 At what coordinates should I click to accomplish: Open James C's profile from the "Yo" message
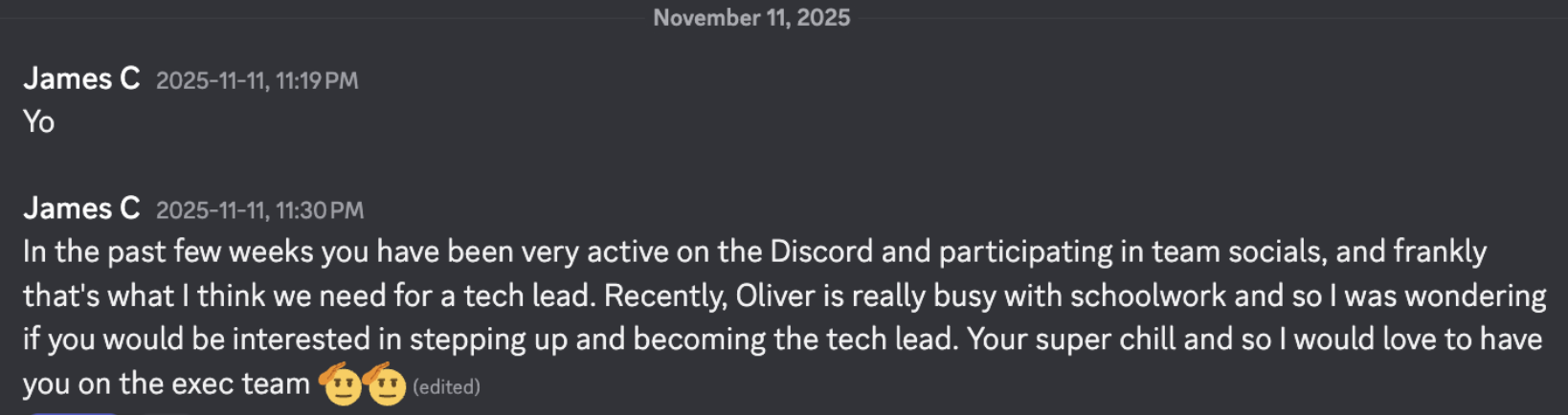pos(81,78)
